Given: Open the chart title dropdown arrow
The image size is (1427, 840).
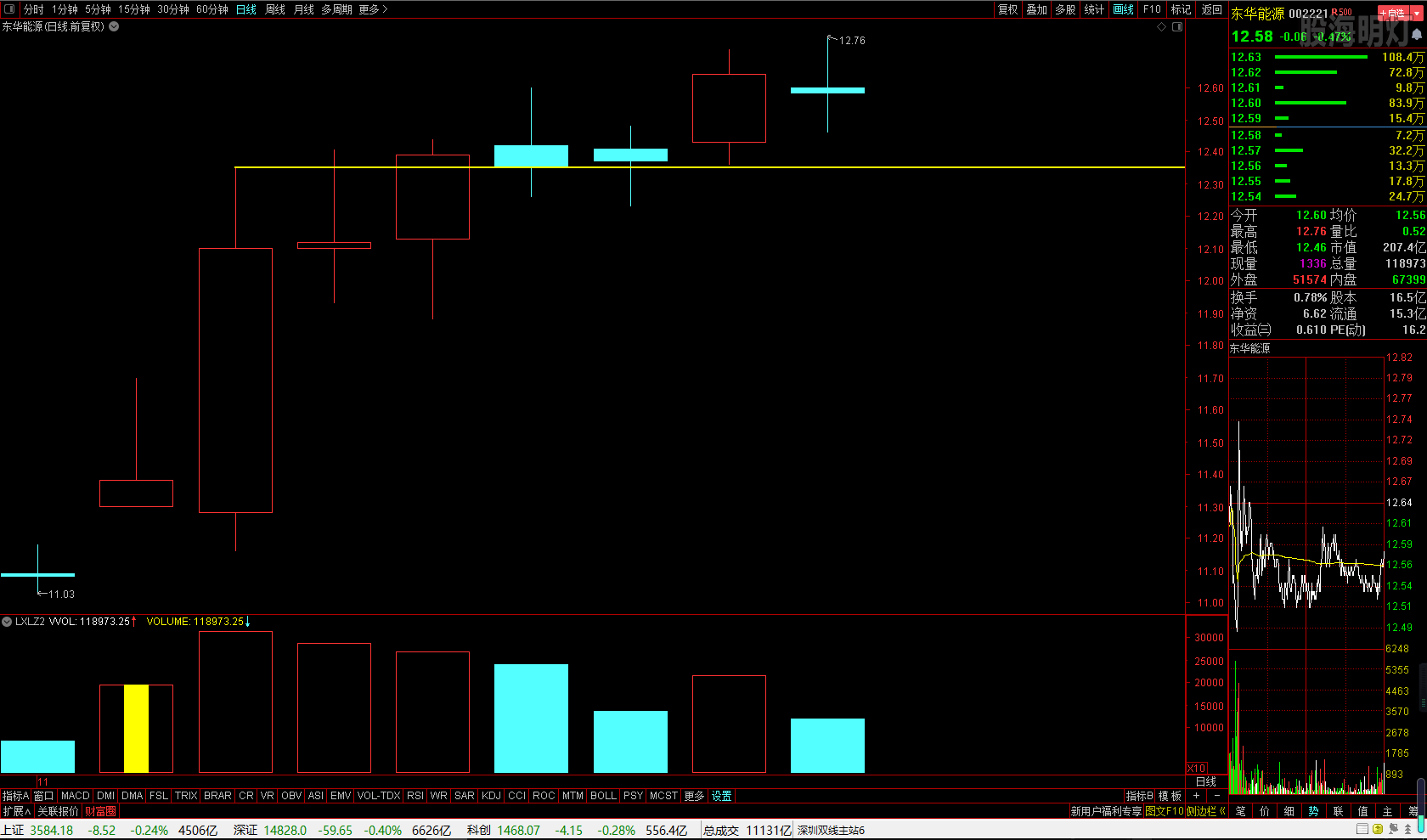Looking at the screenshot, I should point(114,26).
